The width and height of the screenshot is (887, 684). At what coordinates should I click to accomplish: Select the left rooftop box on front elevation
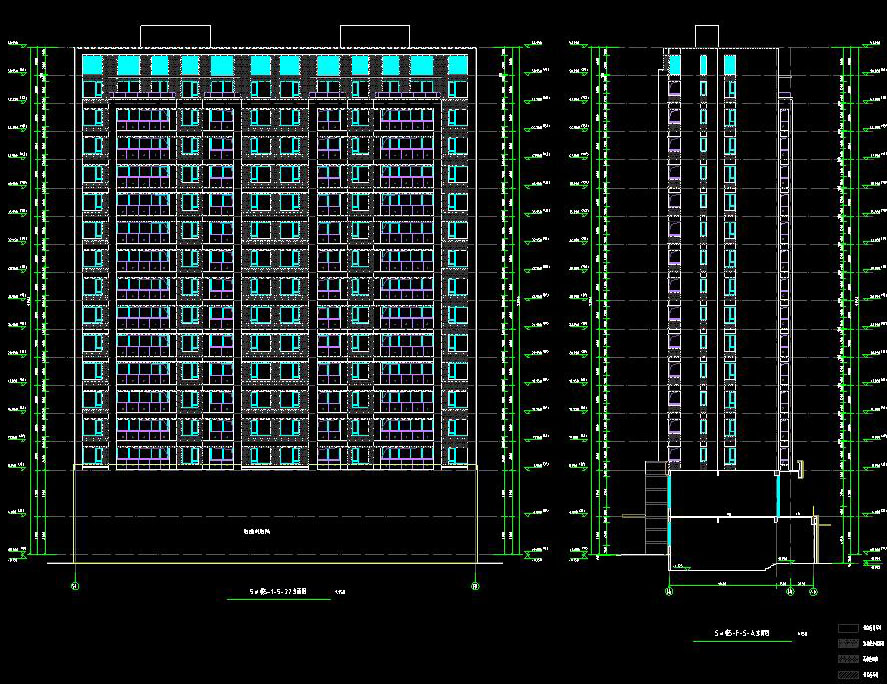[x=175, y=37]
